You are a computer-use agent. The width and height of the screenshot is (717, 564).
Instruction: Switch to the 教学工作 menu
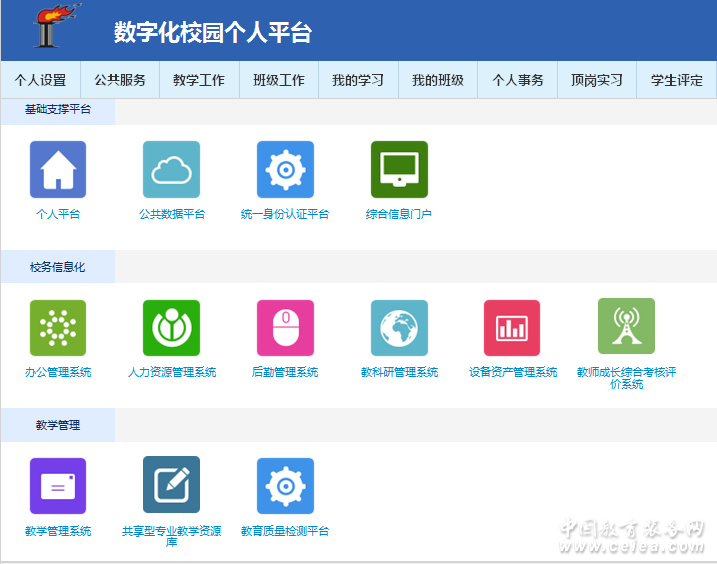pyautogui.click(x=199, y=80)
